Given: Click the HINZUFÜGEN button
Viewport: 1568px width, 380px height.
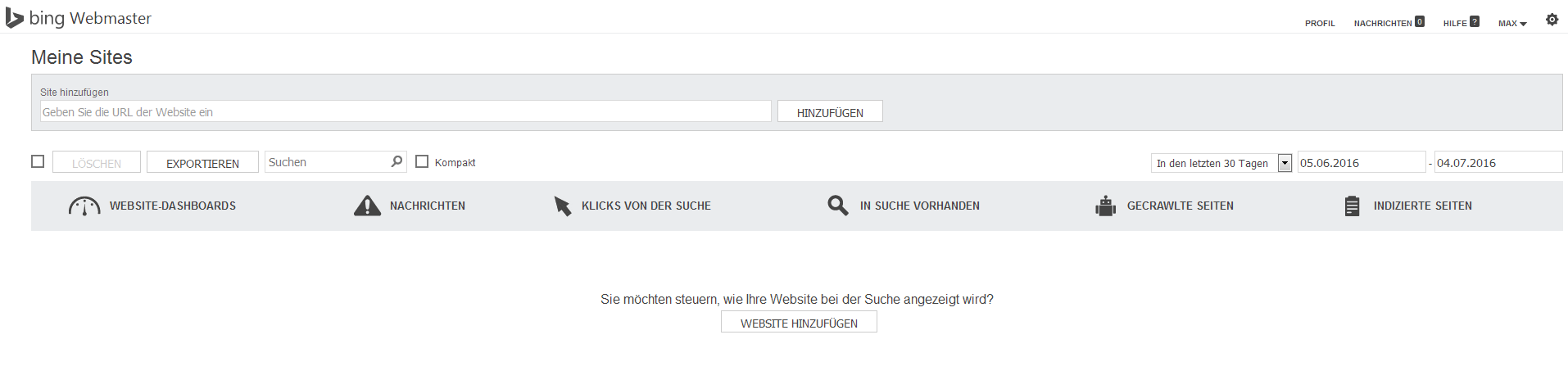Looking at the screenshot, I should pos(830,111).
